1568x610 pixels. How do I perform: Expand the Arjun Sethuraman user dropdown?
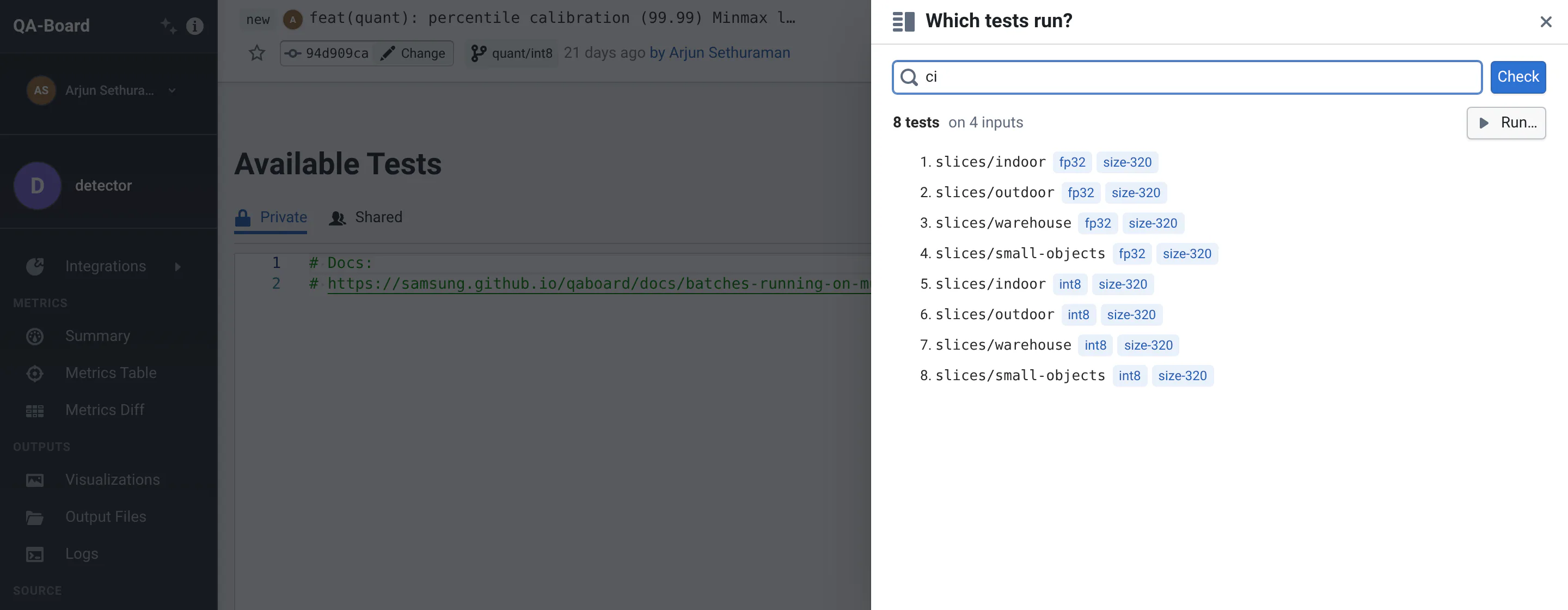172,90
